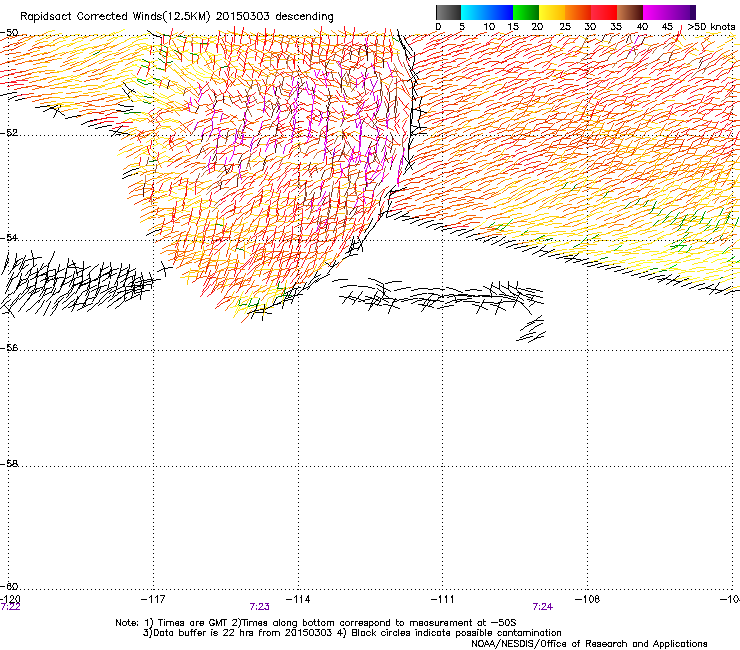Screen dimensions: 740x650
Task: Click the red 30-35 knots legend swatch
Action: tap(604, 12)
